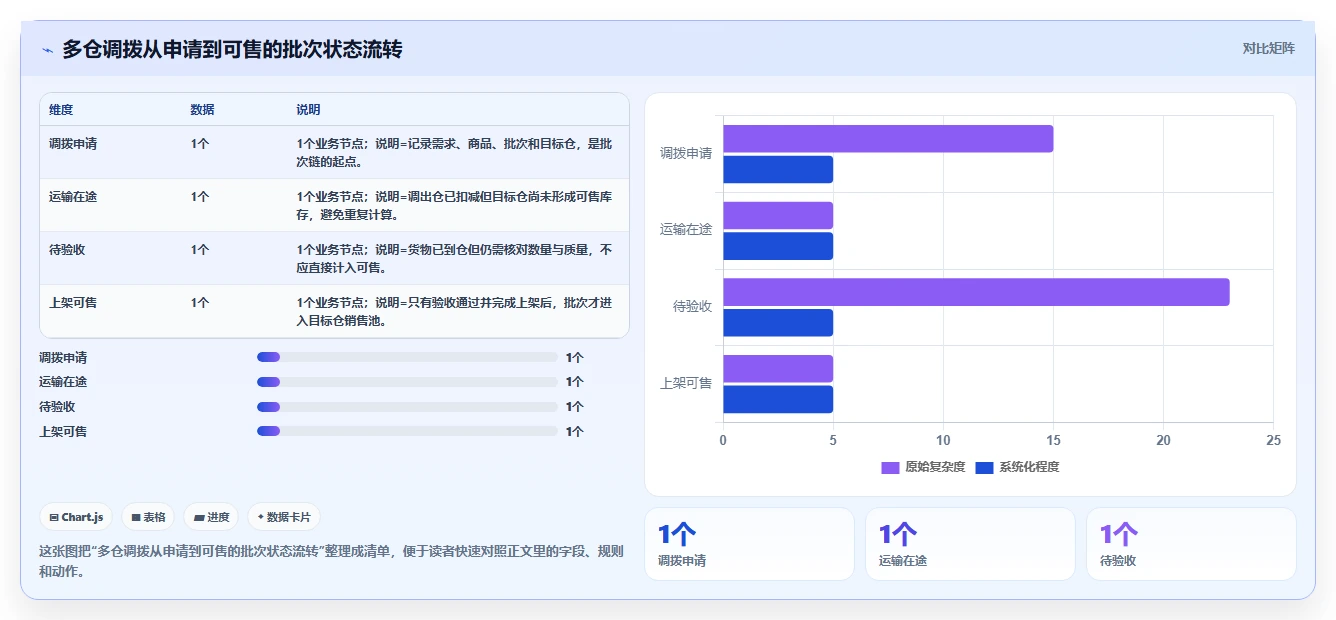The image size is (1336, 620).
Task: Click the blue 运输在途 chart bar
Action: click(778, 246)
